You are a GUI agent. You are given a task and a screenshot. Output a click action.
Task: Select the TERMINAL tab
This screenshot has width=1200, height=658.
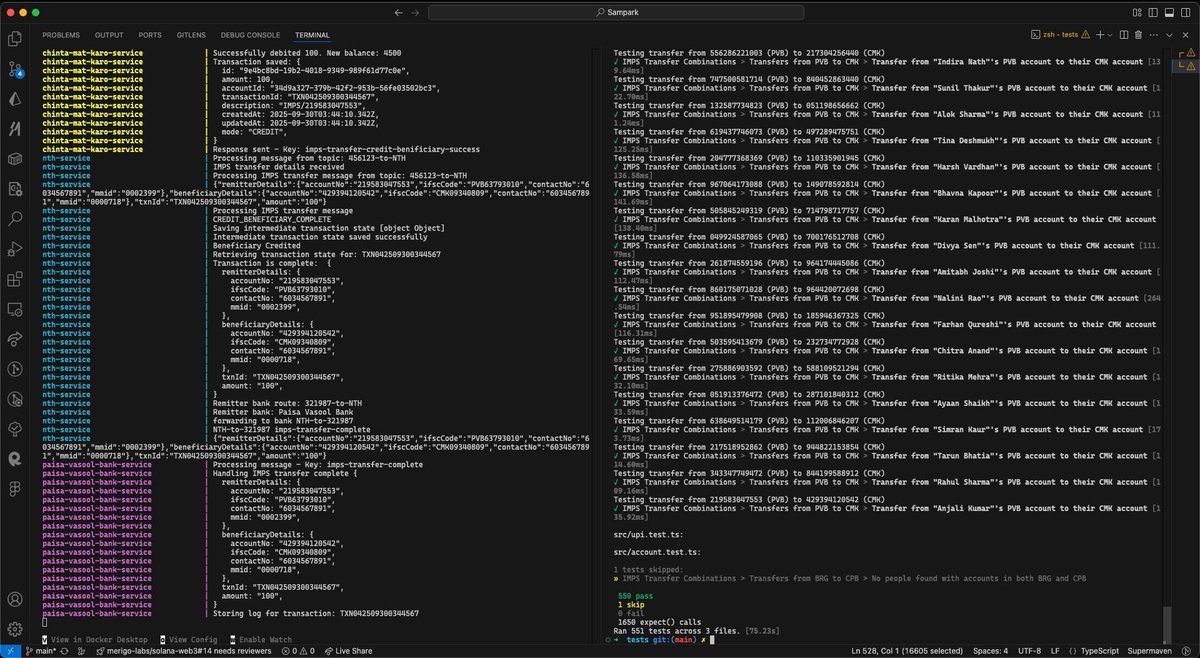coord(312,34)
